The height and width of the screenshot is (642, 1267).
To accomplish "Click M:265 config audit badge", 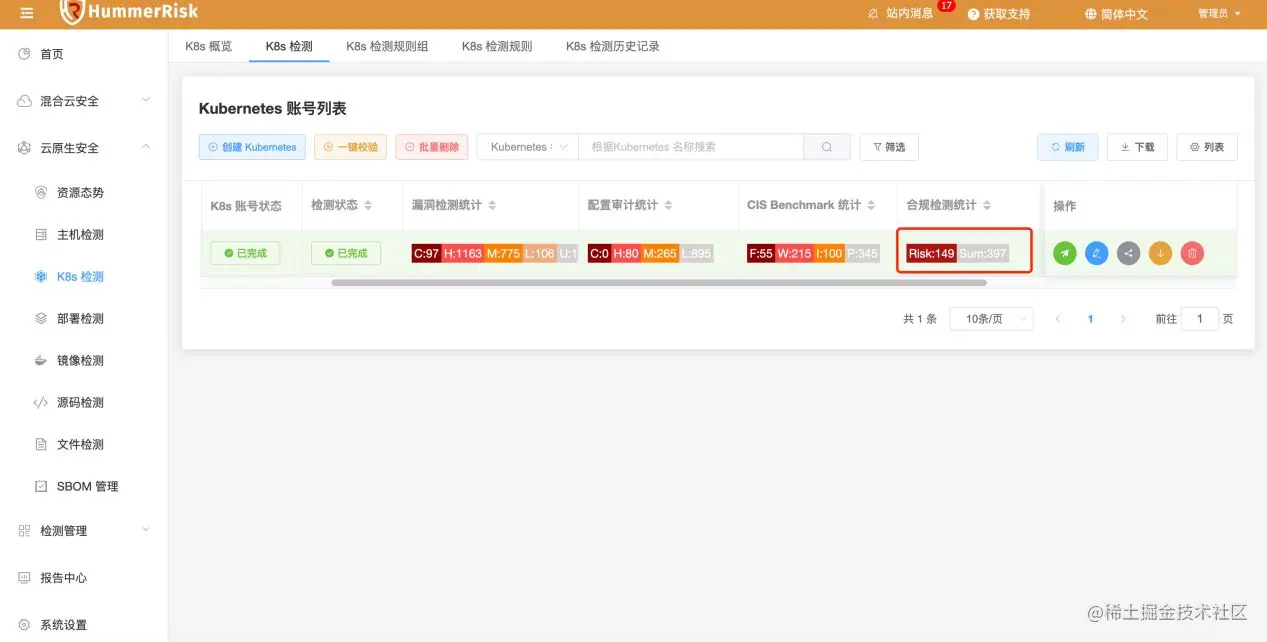I will [660, 254].
